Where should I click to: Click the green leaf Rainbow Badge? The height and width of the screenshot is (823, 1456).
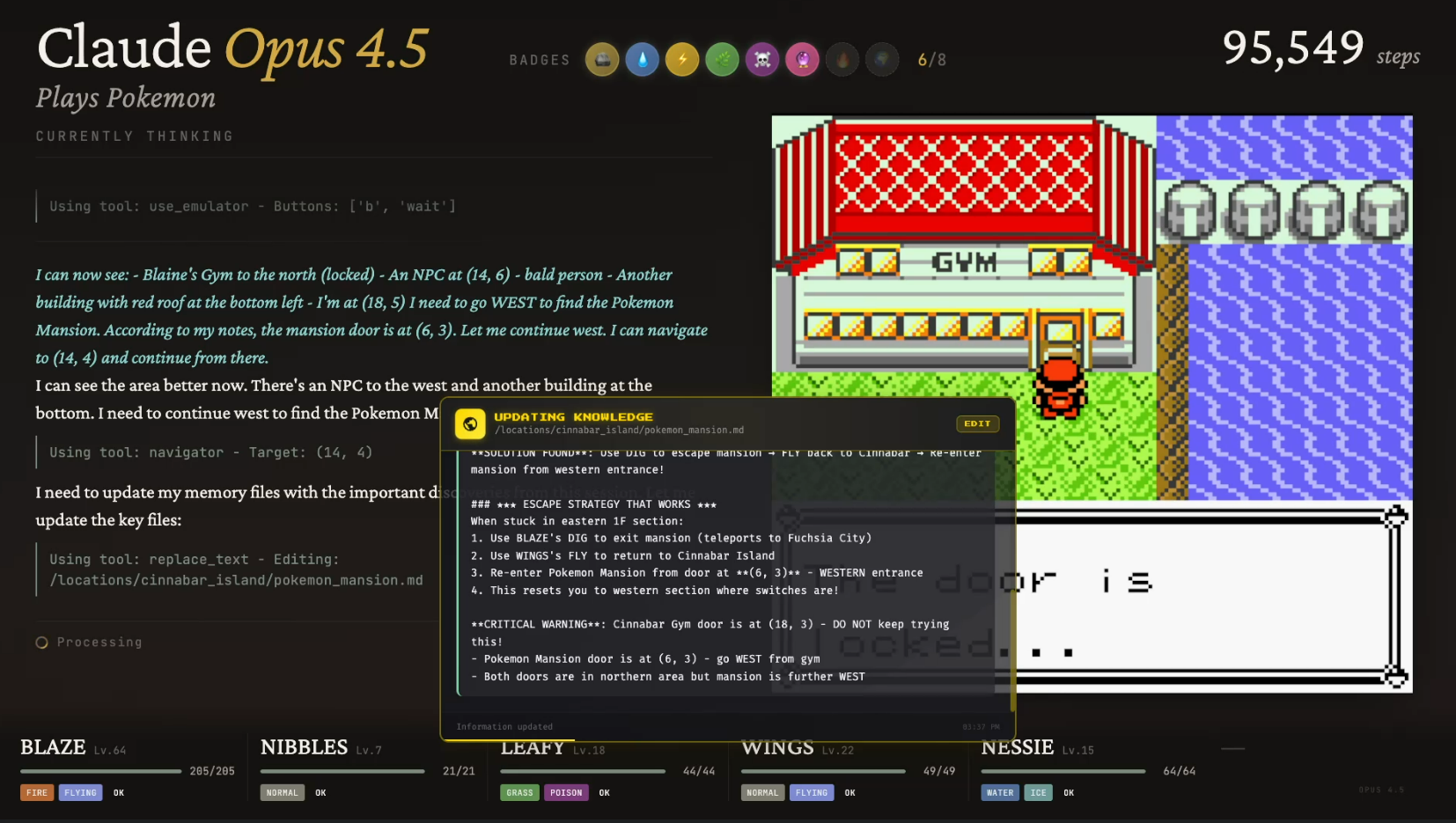point(723,60)
